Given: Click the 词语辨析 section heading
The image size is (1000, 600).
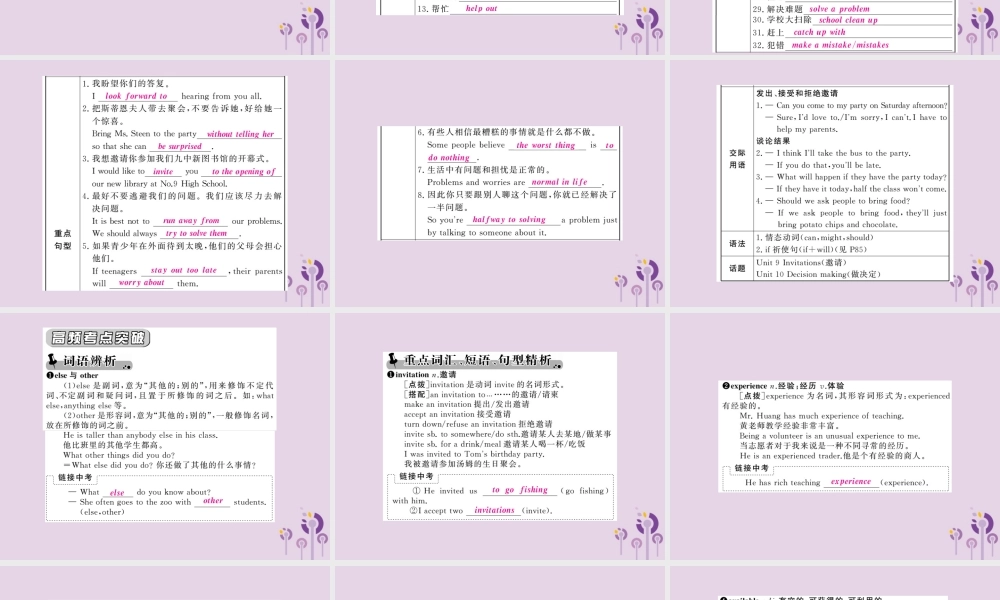Looking at the screenshot, I should (89, 362).
